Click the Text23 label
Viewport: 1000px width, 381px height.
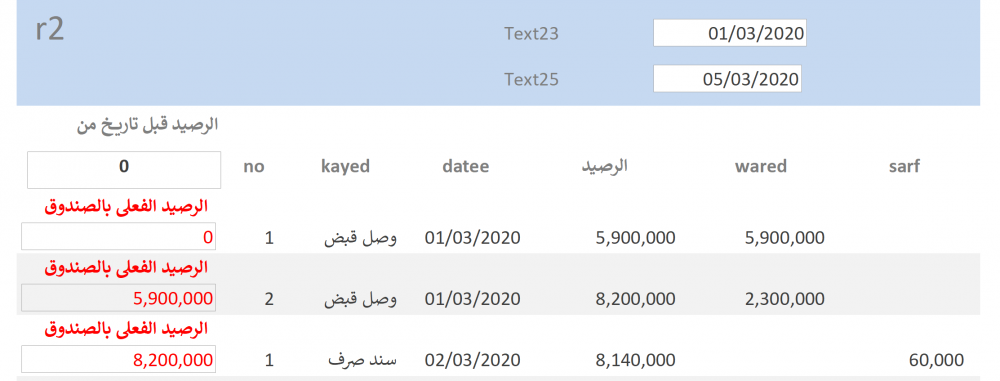(x=531, y=34)
